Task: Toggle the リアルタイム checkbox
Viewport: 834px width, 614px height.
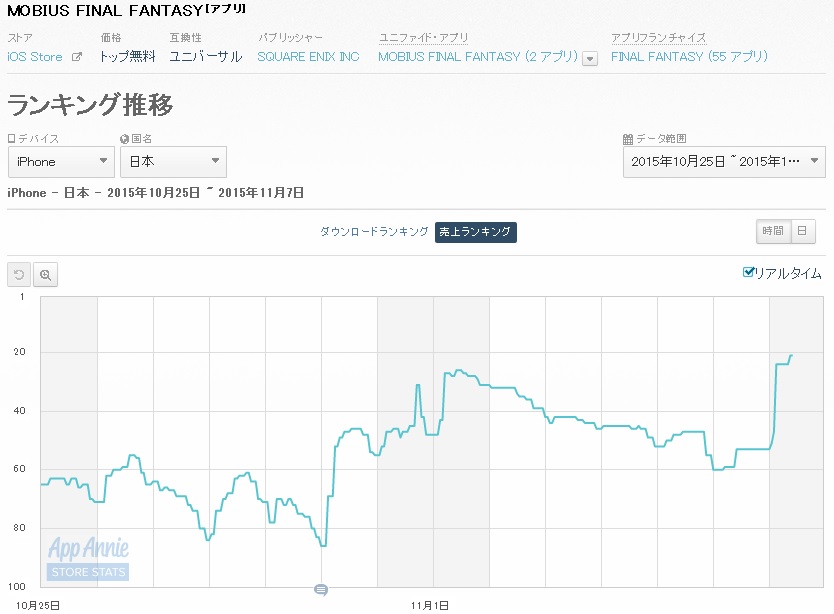Action: tap(748, 272)
